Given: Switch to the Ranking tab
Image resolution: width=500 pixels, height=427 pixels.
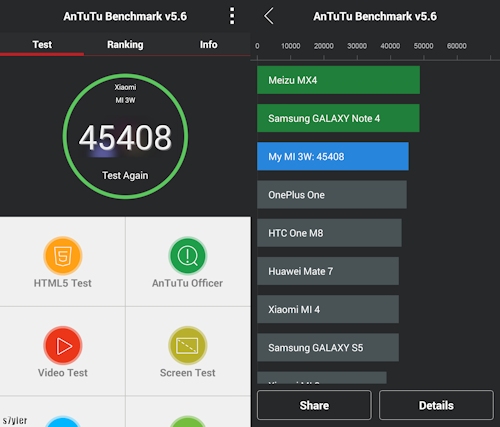Looking at the screenshot, I should (125, 44).
